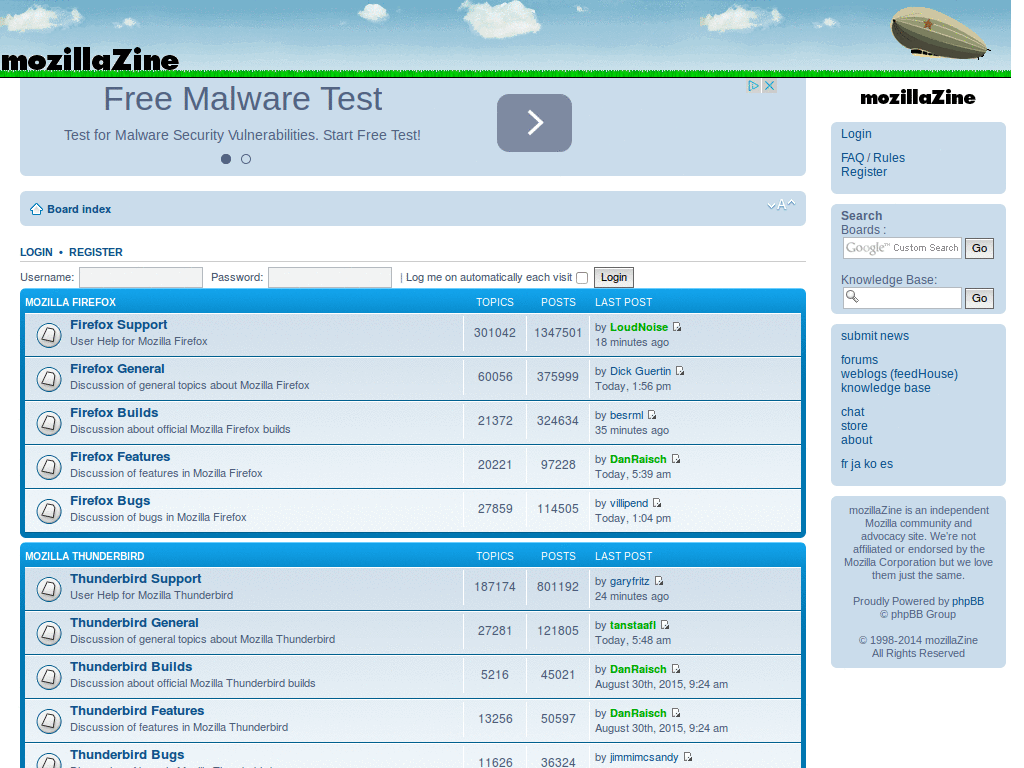Open submit news sidebar link

click(x=874, y=336)
